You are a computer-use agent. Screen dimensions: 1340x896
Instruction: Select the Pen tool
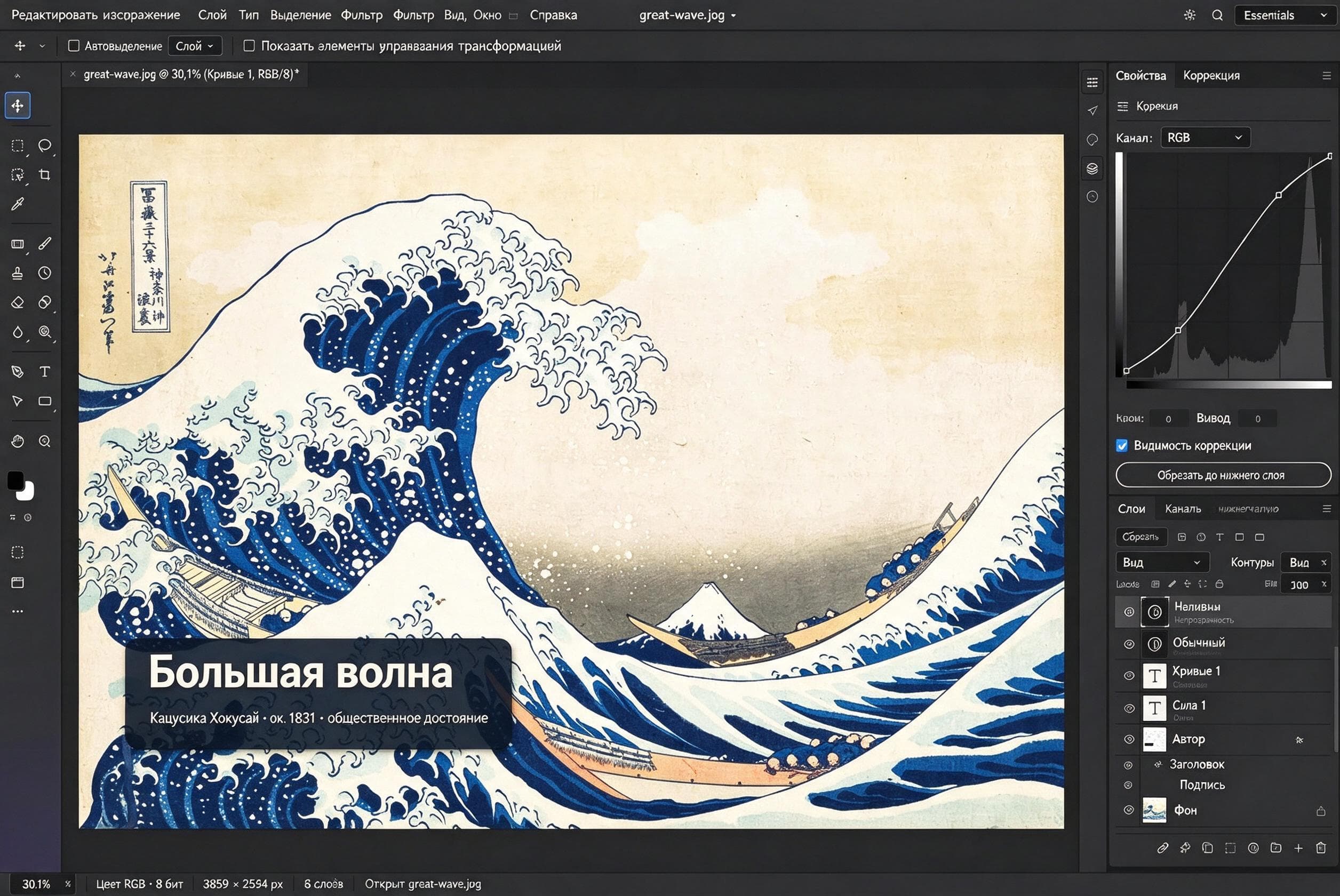[18, 371]
